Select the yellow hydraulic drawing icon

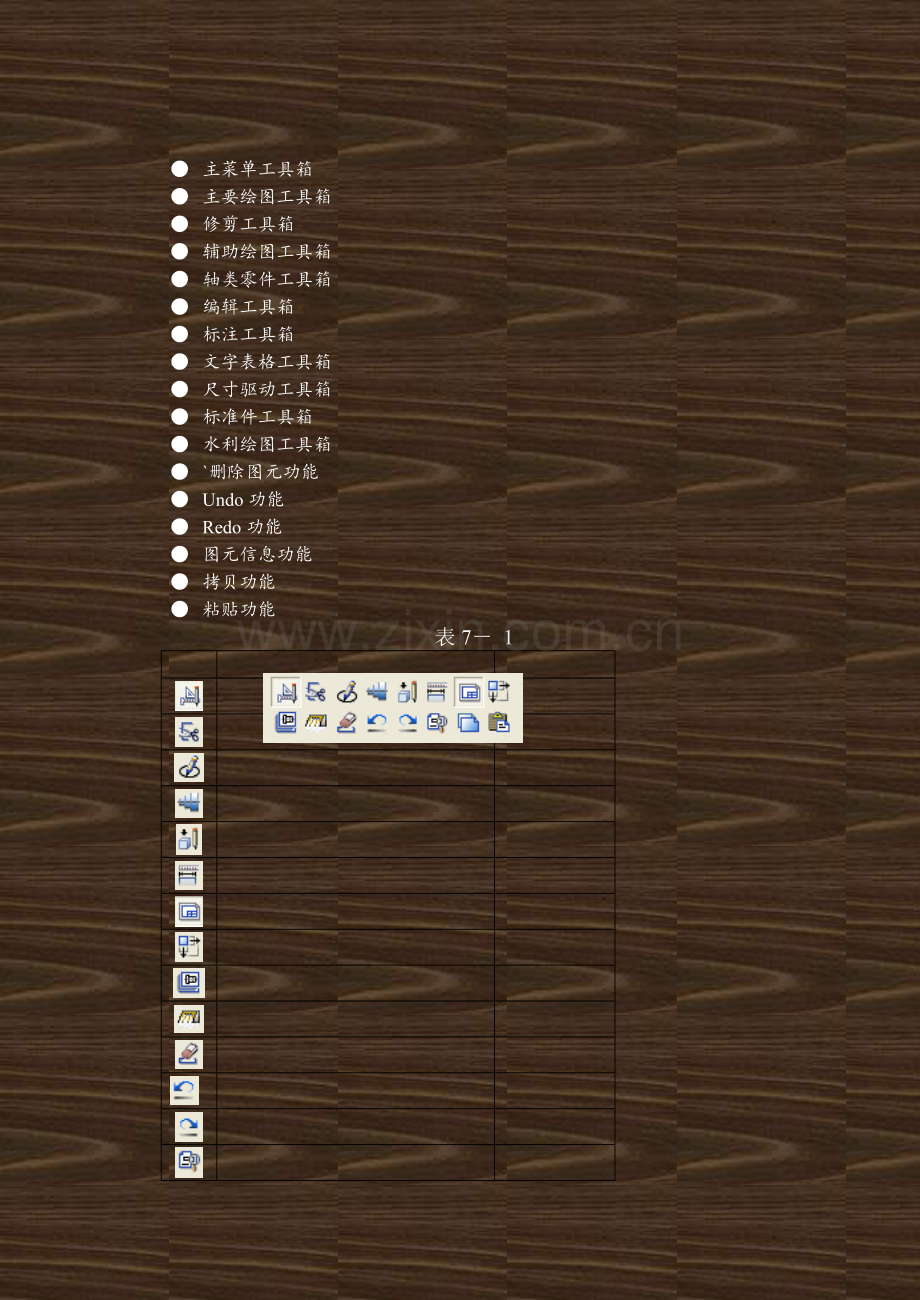click(x=317, y=722)
